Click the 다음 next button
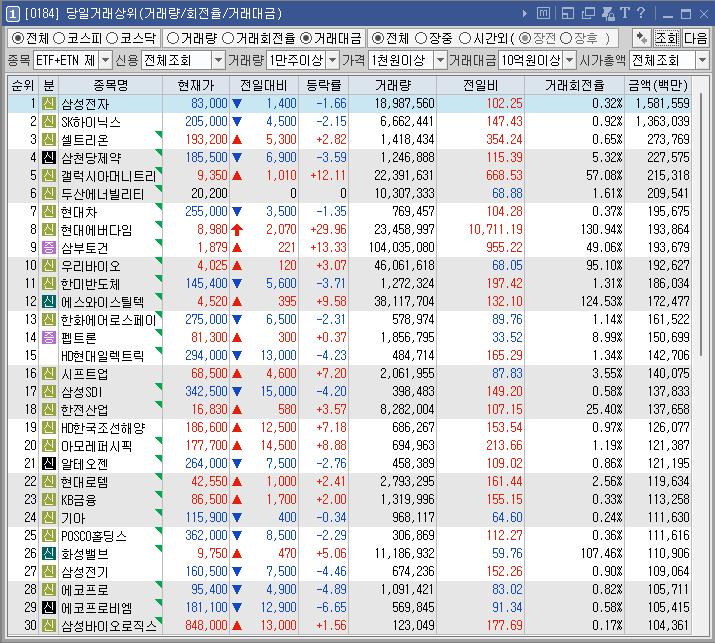 pos(695,38)
